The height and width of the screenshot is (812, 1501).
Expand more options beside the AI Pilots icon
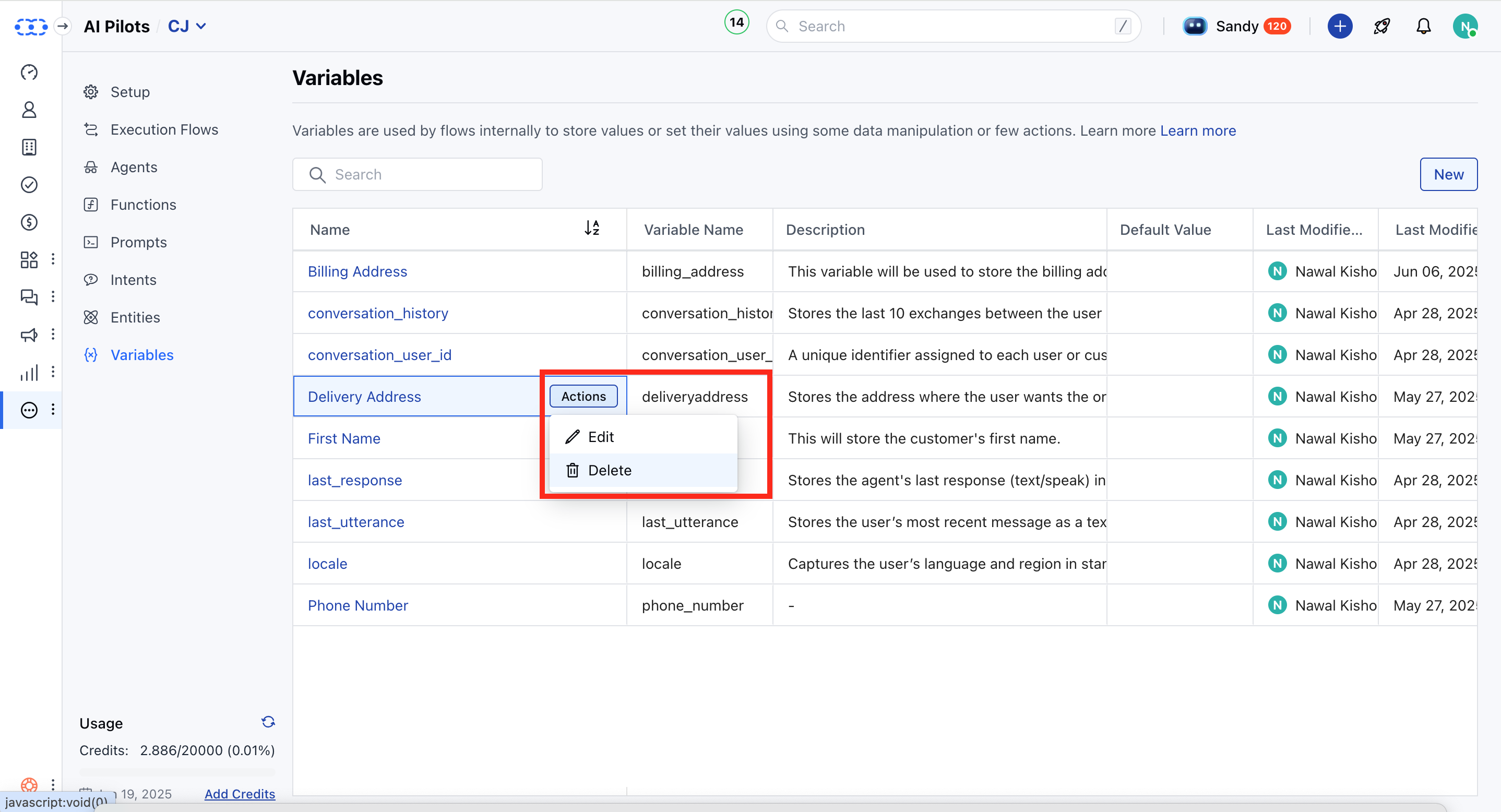coord(53,410)
